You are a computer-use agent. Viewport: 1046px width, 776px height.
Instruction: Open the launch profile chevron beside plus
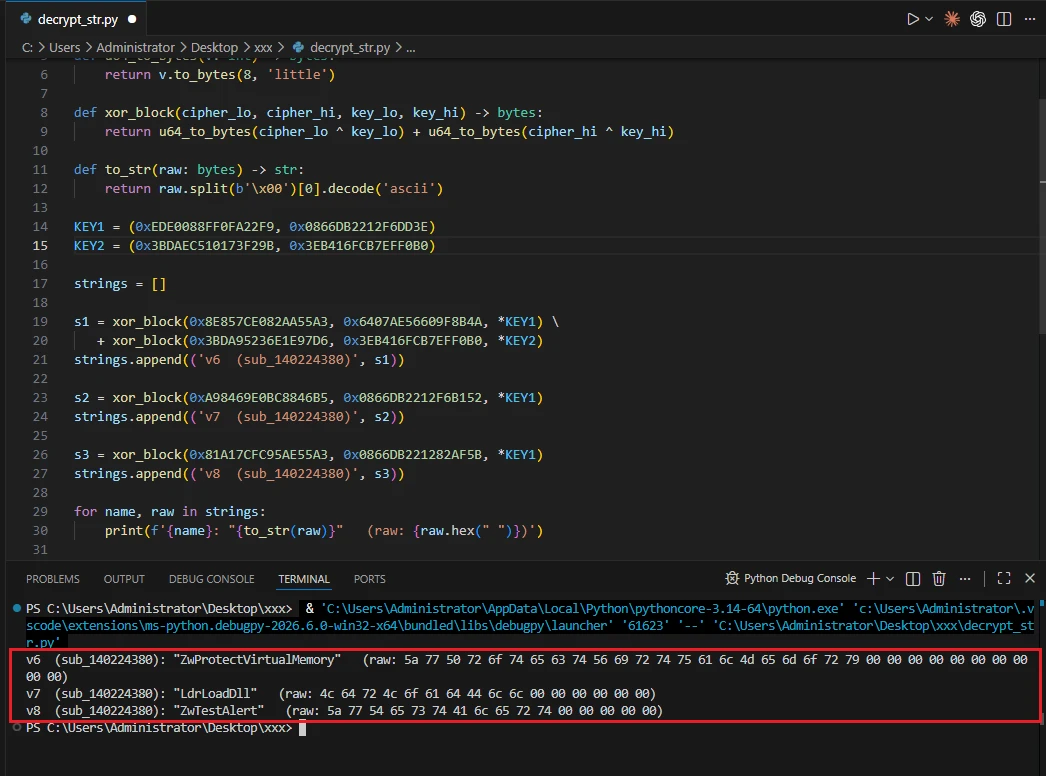pos(890,578)
